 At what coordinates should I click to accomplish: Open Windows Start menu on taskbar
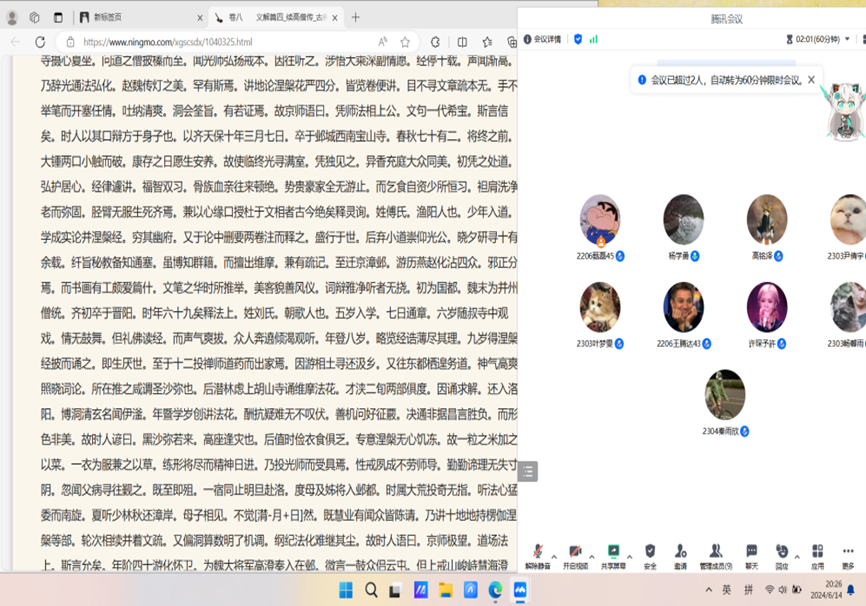click(345, 590)
